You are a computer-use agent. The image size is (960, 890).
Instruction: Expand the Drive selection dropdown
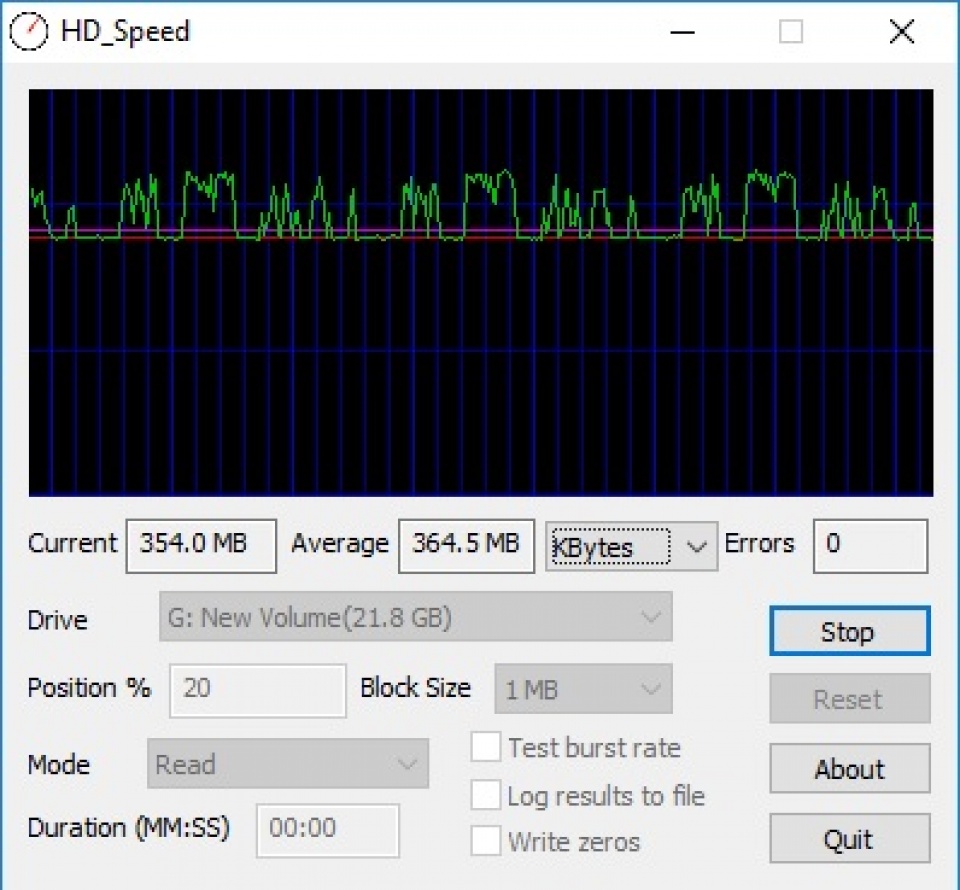click(x=415, y=617)
